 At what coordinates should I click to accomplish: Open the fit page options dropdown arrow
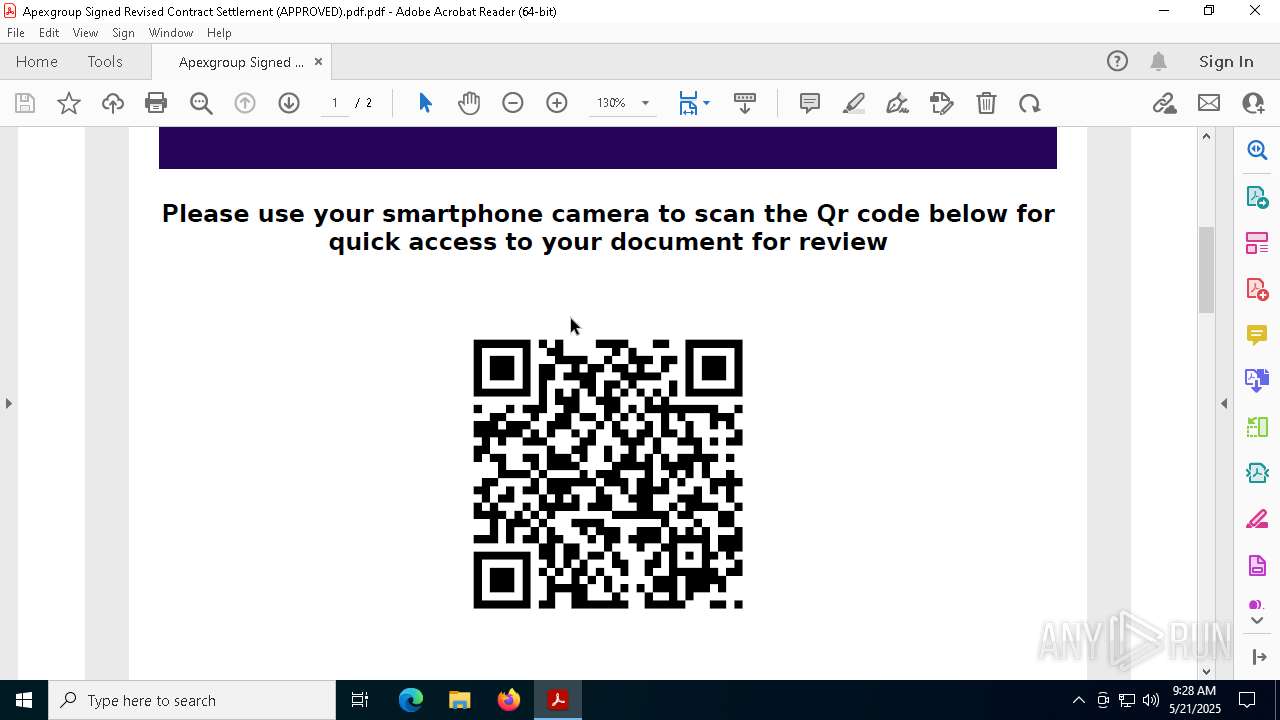[706, 103]
